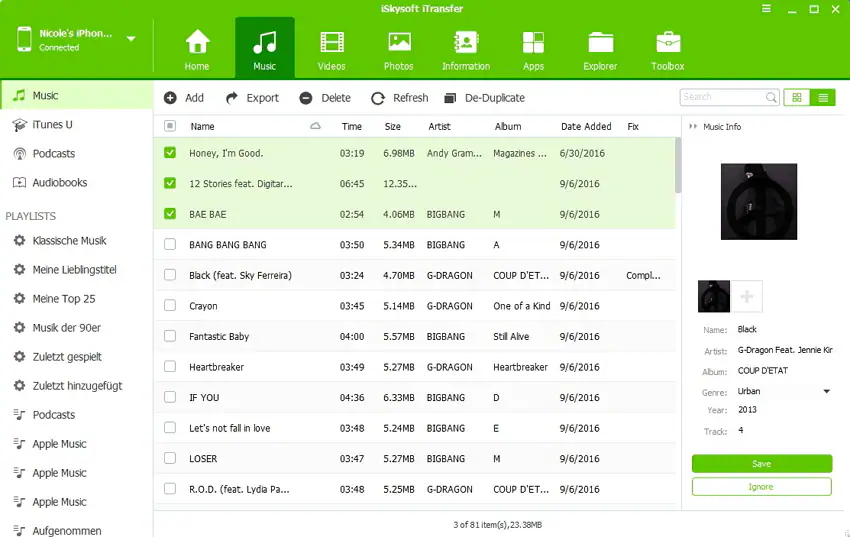Sort by the Date Added column header
Screen dimensions: 850x537
[x=586, y=126]
